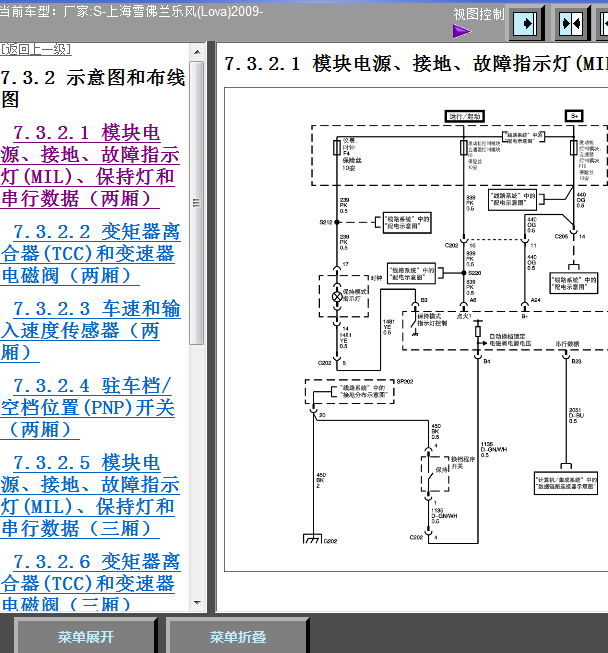Click the 视图控制 label
The width and height of the screenshot is (608, 653).
pos(478,14)
